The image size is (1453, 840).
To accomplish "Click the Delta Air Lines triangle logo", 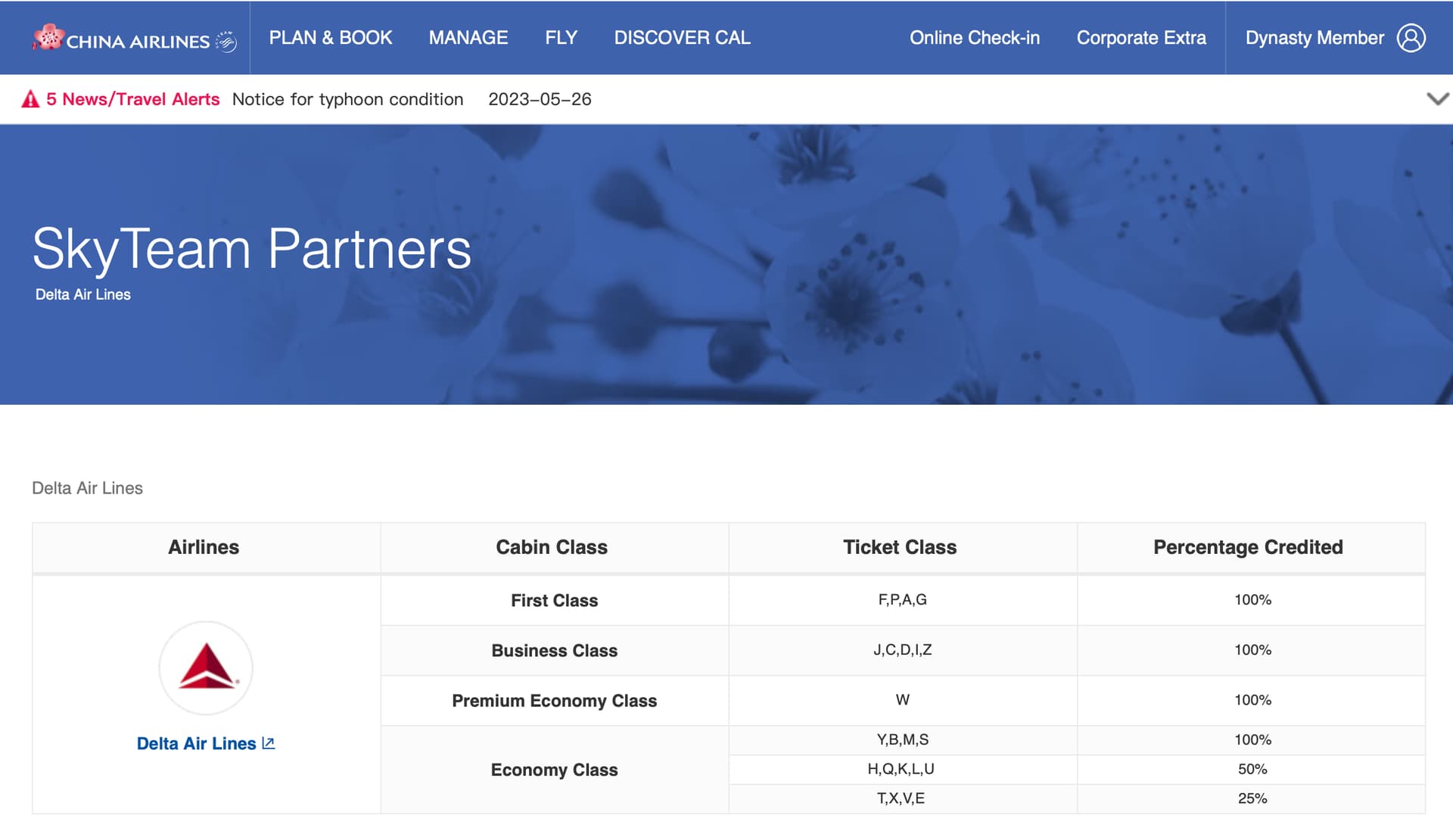I will (x=206, y=667).
